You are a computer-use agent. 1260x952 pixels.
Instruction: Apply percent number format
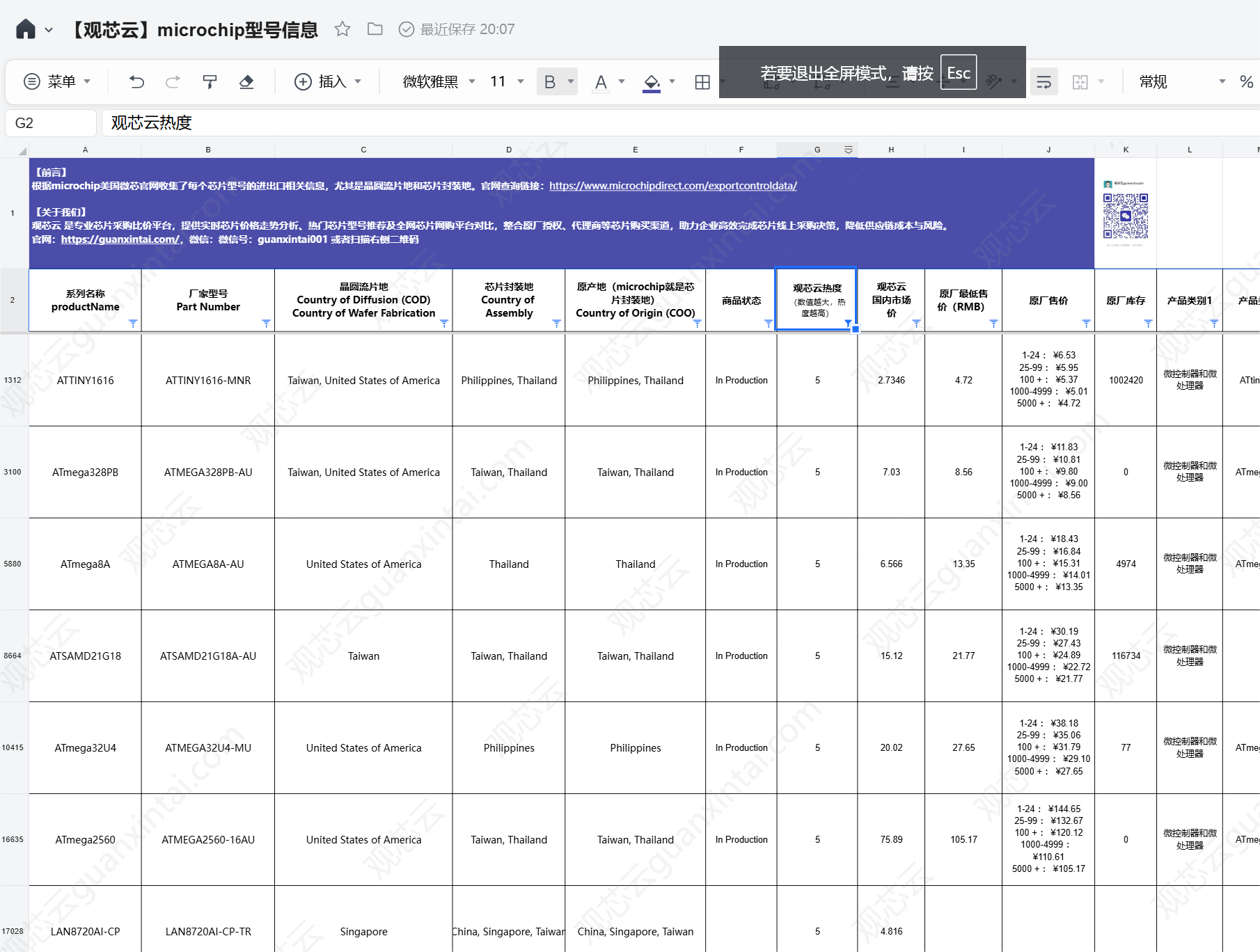pyautogui.click(x=1246, y=82)
